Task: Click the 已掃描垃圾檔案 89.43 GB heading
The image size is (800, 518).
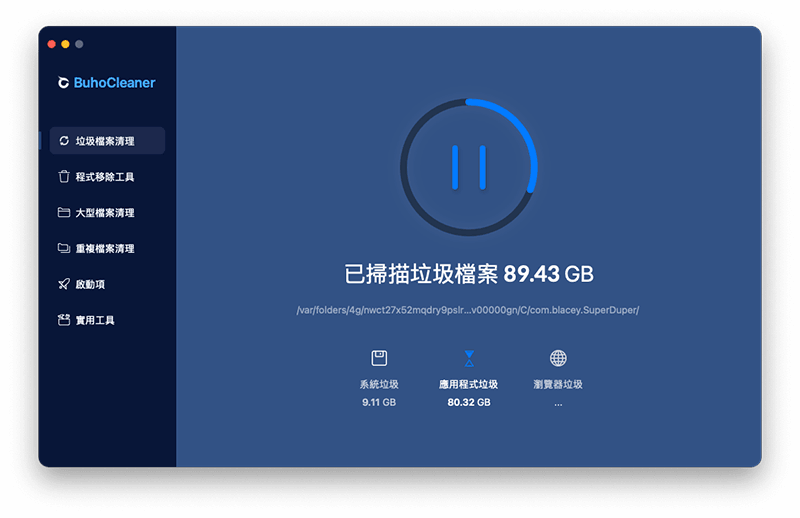Action: point(468,274)
